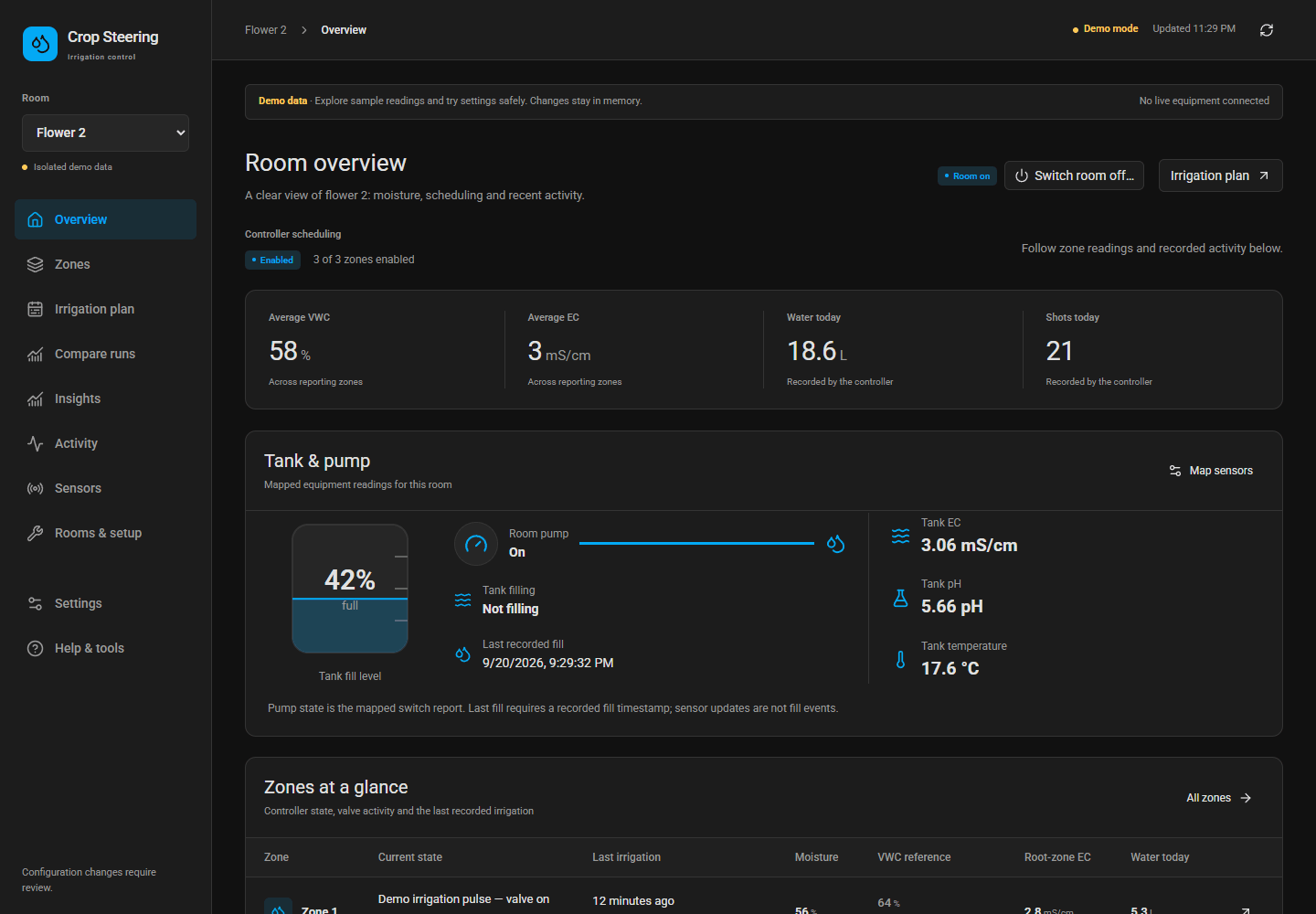
Task: Click the 9/20/2026 last fill timestamp
Action: pos(547,663)
